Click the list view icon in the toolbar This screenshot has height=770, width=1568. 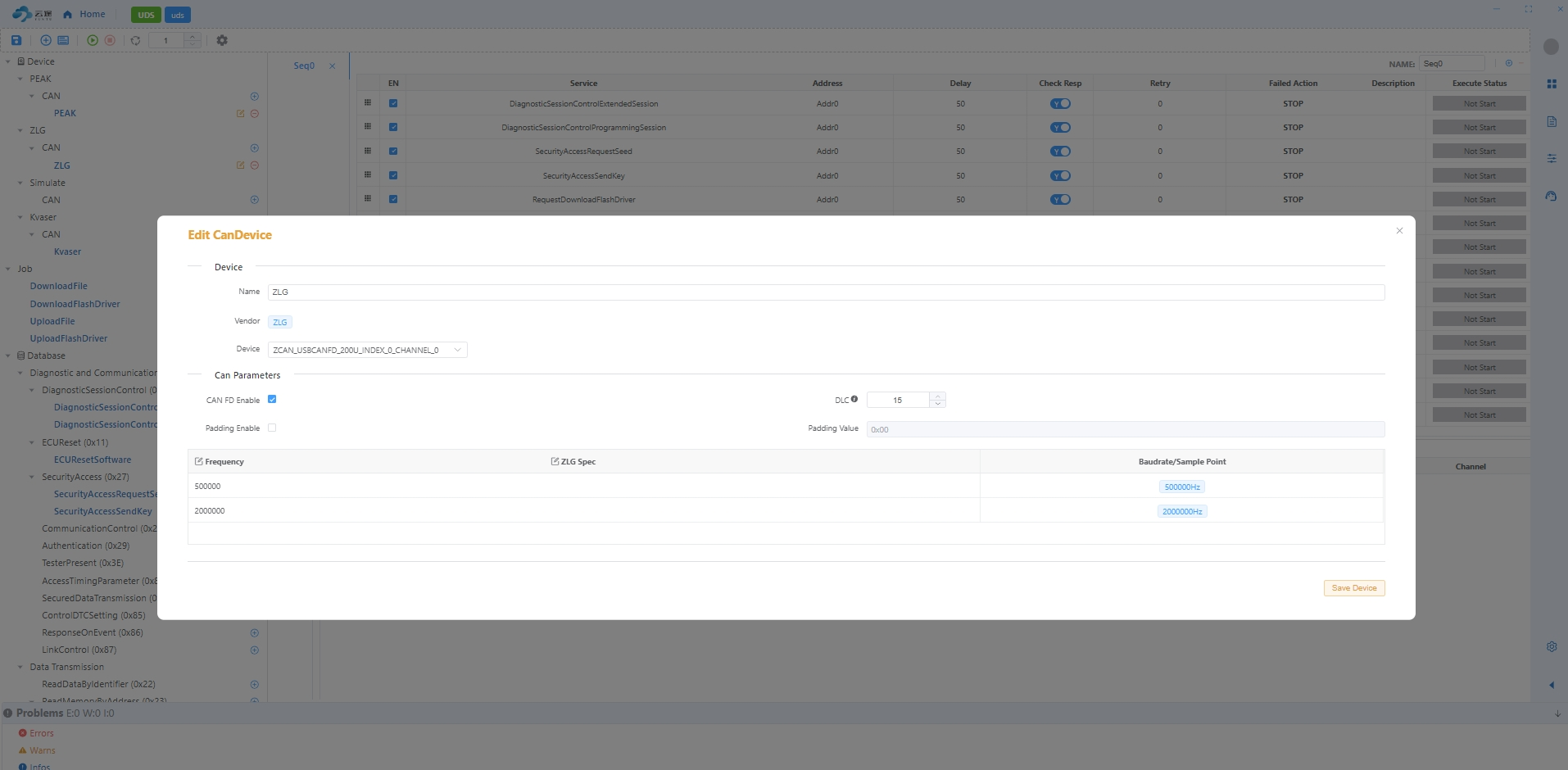pyautogui.click(x=63, y=40)
